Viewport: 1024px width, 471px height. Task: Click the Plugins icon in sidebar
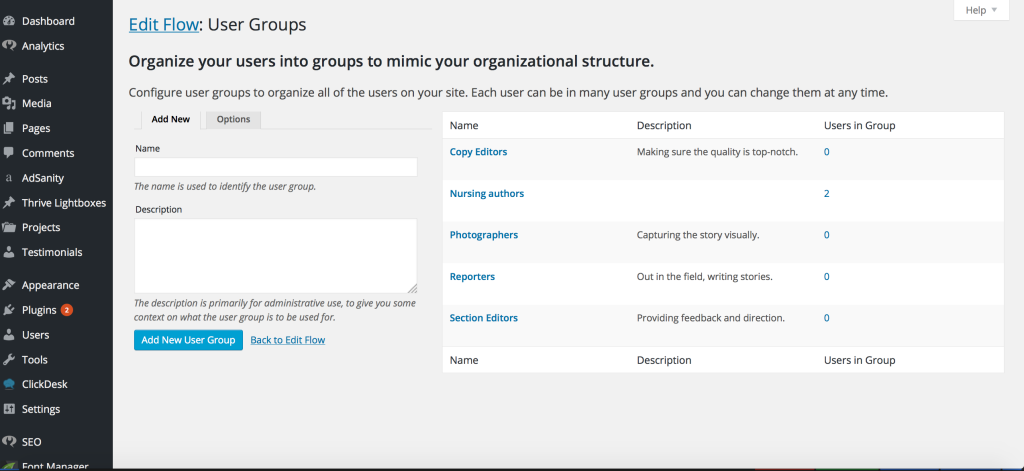coord(9,310)
